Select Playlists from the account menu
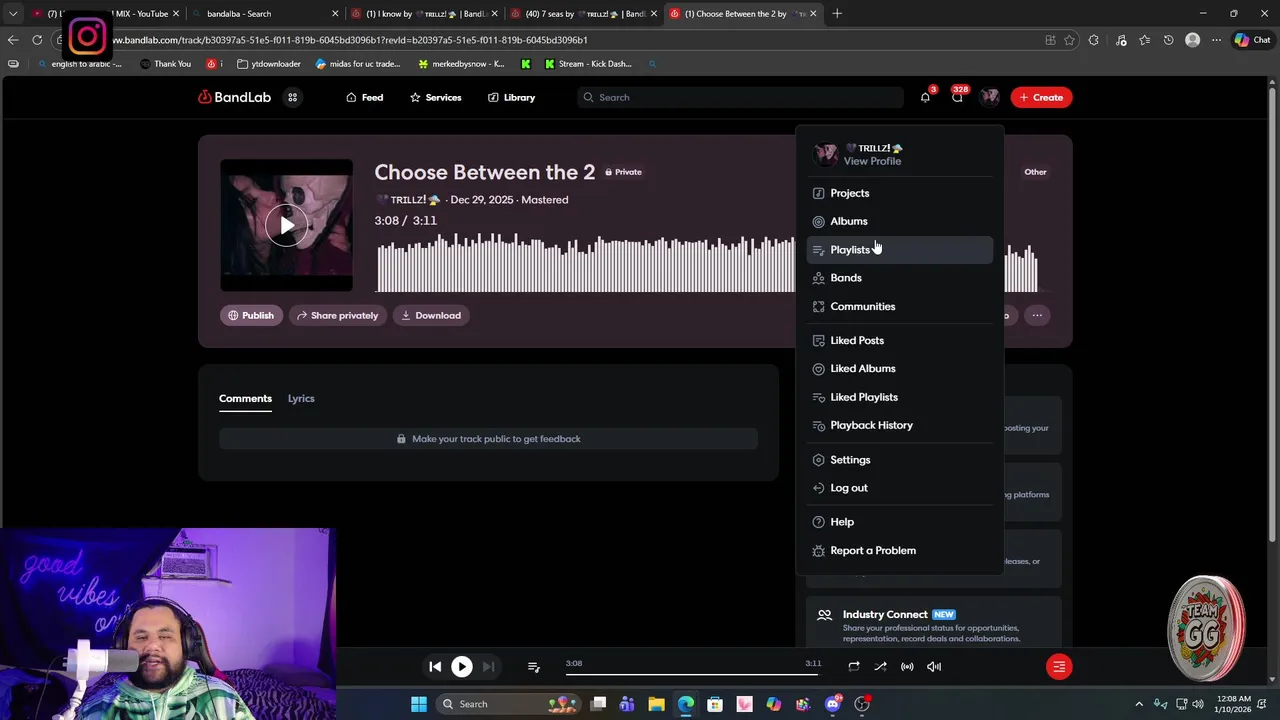This screenshot has width=1280, height=720. coord(899,250)
